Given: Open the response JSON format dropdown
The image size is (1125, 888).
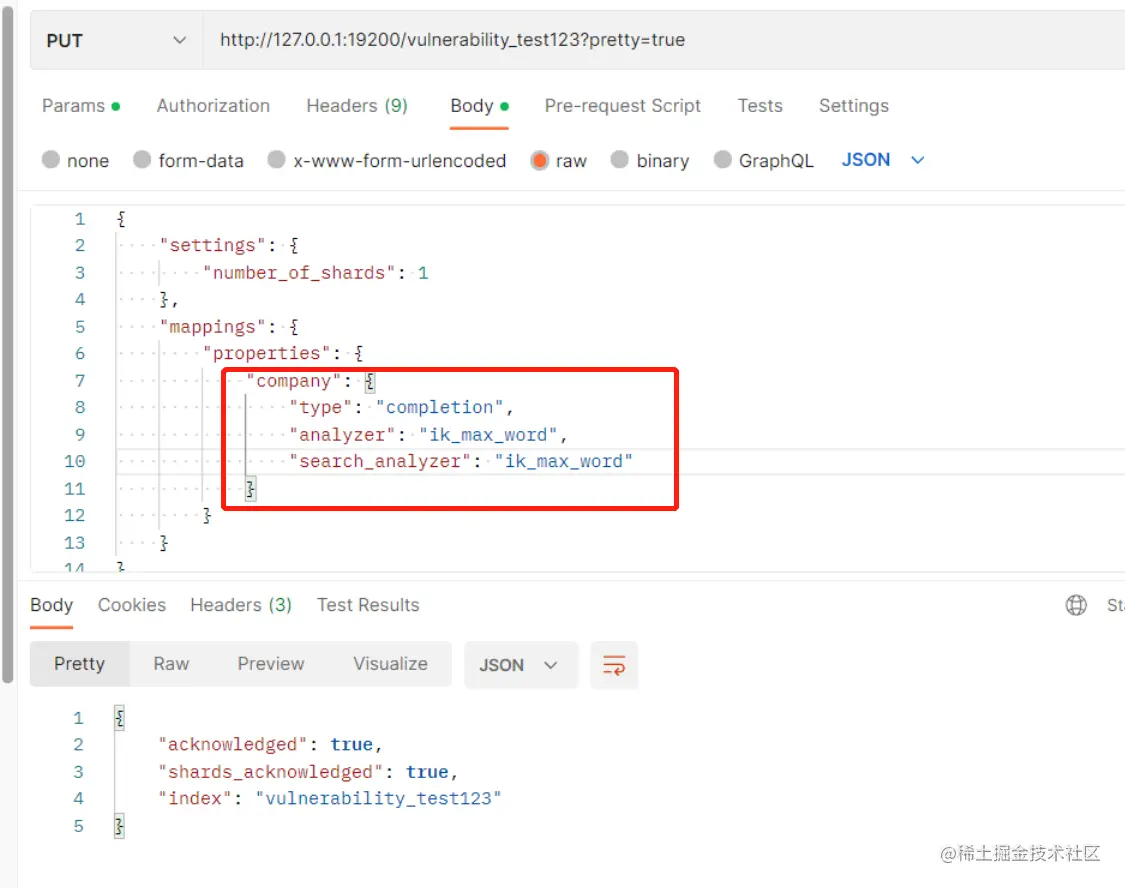Looking at the screenshot, I should (x=521, y=666).
